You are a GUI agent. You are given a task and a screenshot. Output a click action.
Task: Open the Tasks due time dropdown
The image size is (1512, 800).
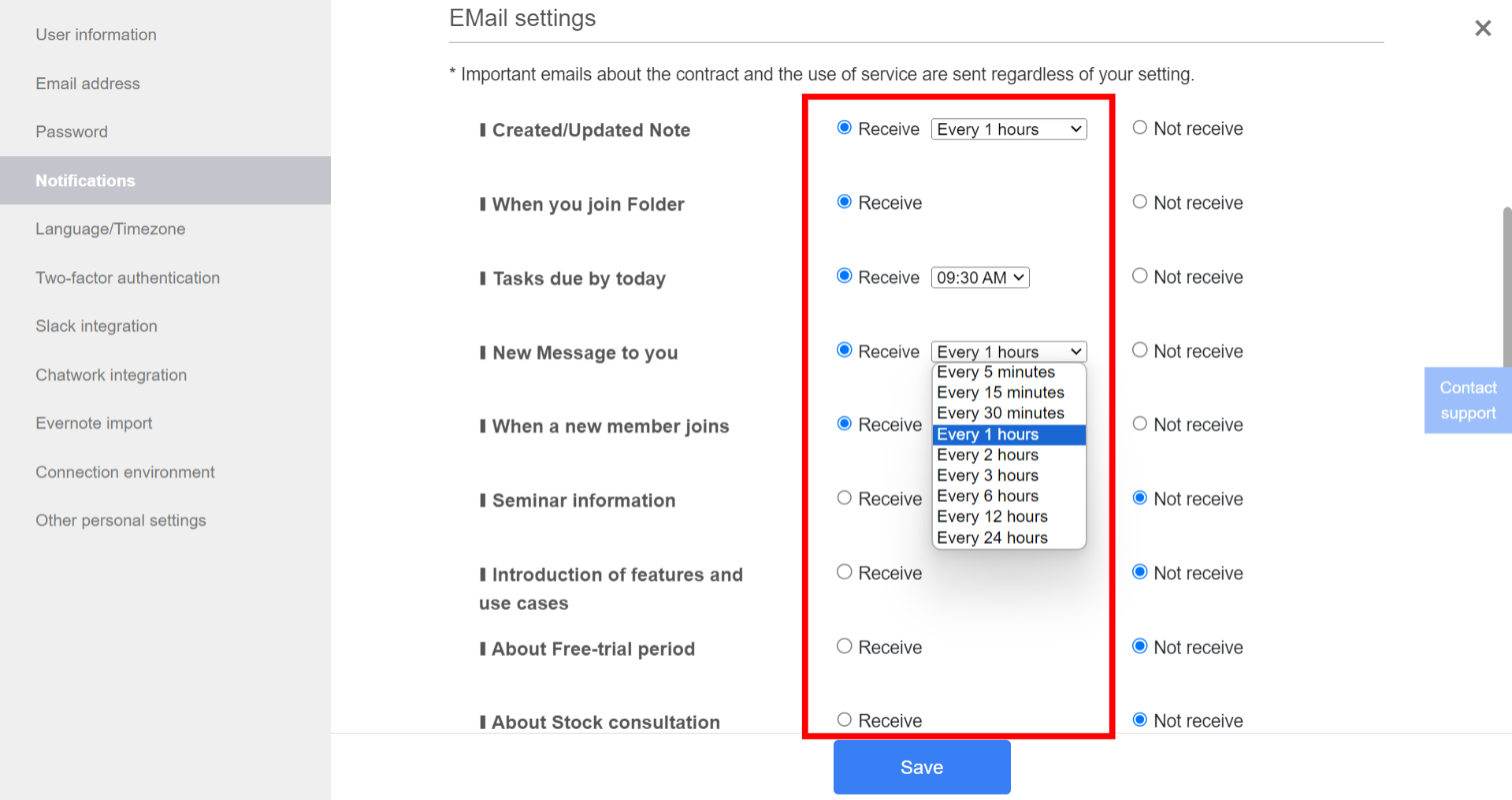click(979, 277)
